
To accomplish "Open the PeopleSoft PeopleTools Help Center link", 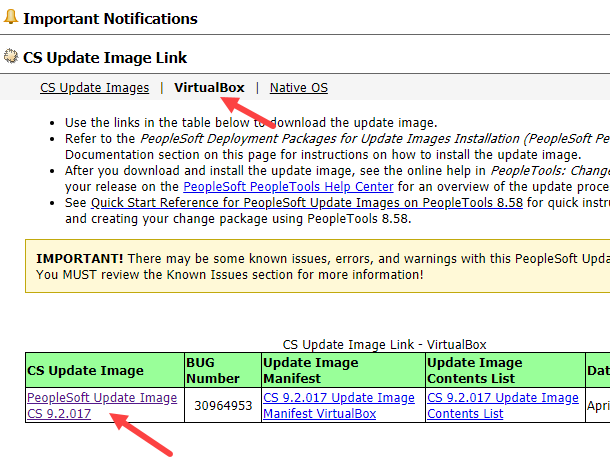I will click(288, 187).
